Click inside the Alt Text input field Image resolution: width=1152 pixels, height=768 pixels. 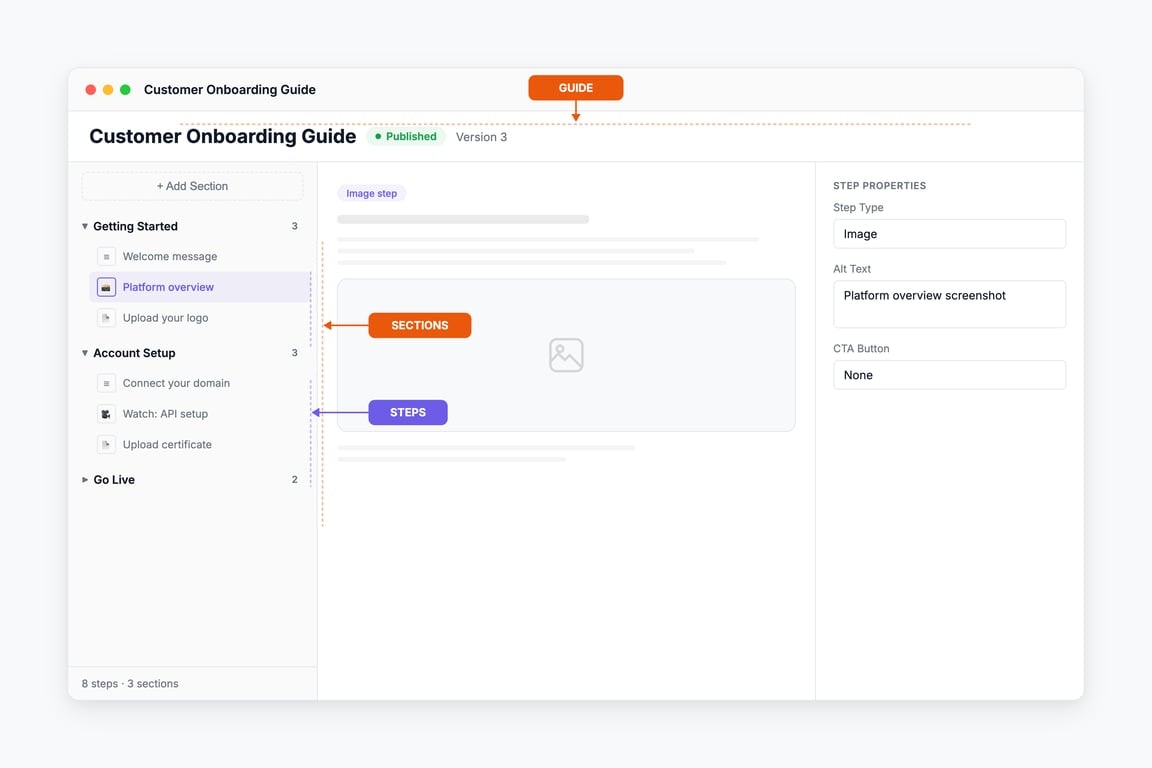pos(949,303)
